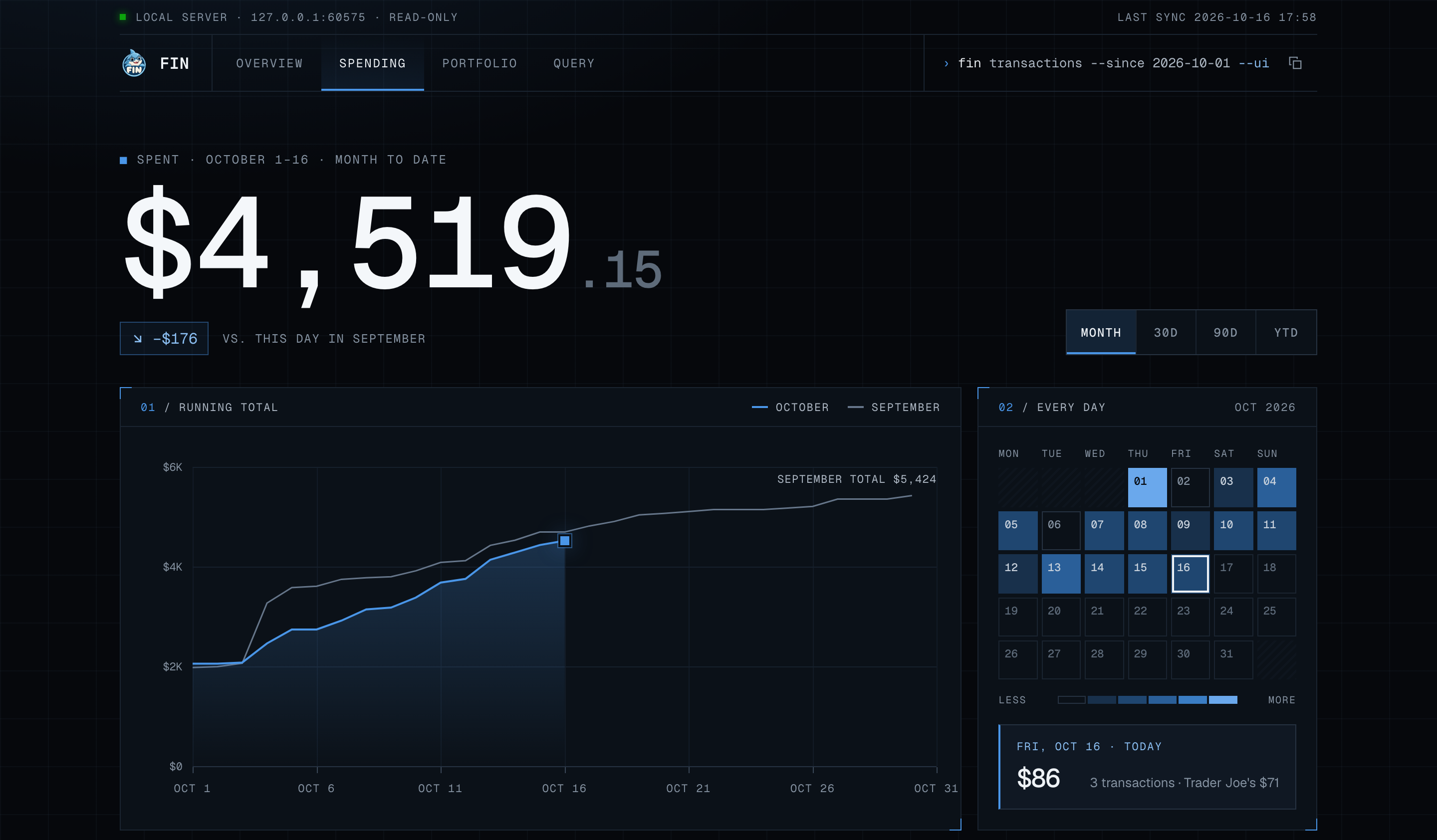Click the FIN shark logo icon
The width and height of the screenshot is (1437, 840).
134,63
